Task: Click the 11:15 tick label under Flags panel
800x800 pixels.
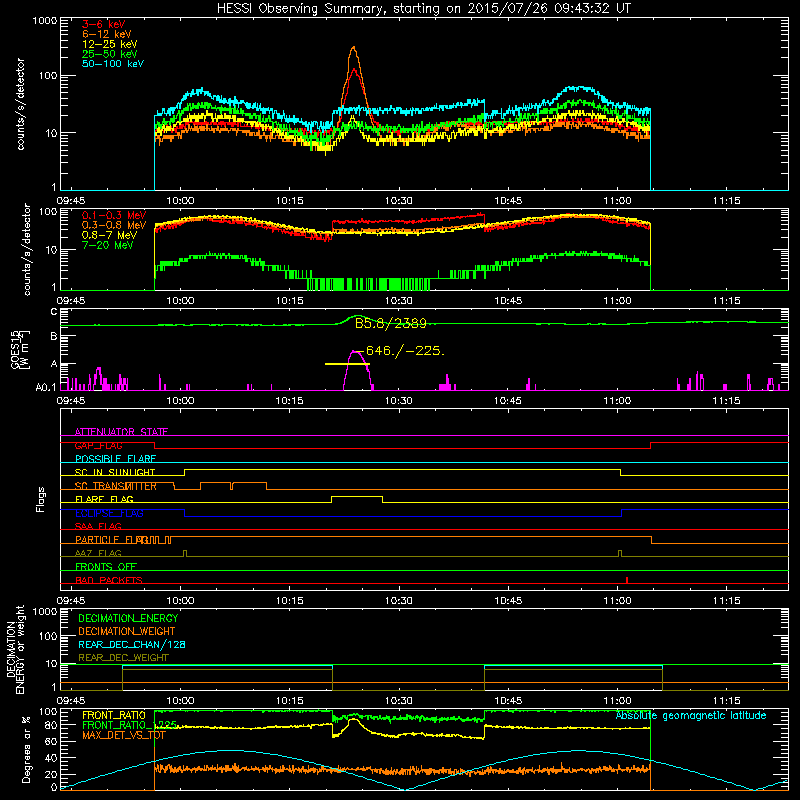Action: click(x=726, y=601)
